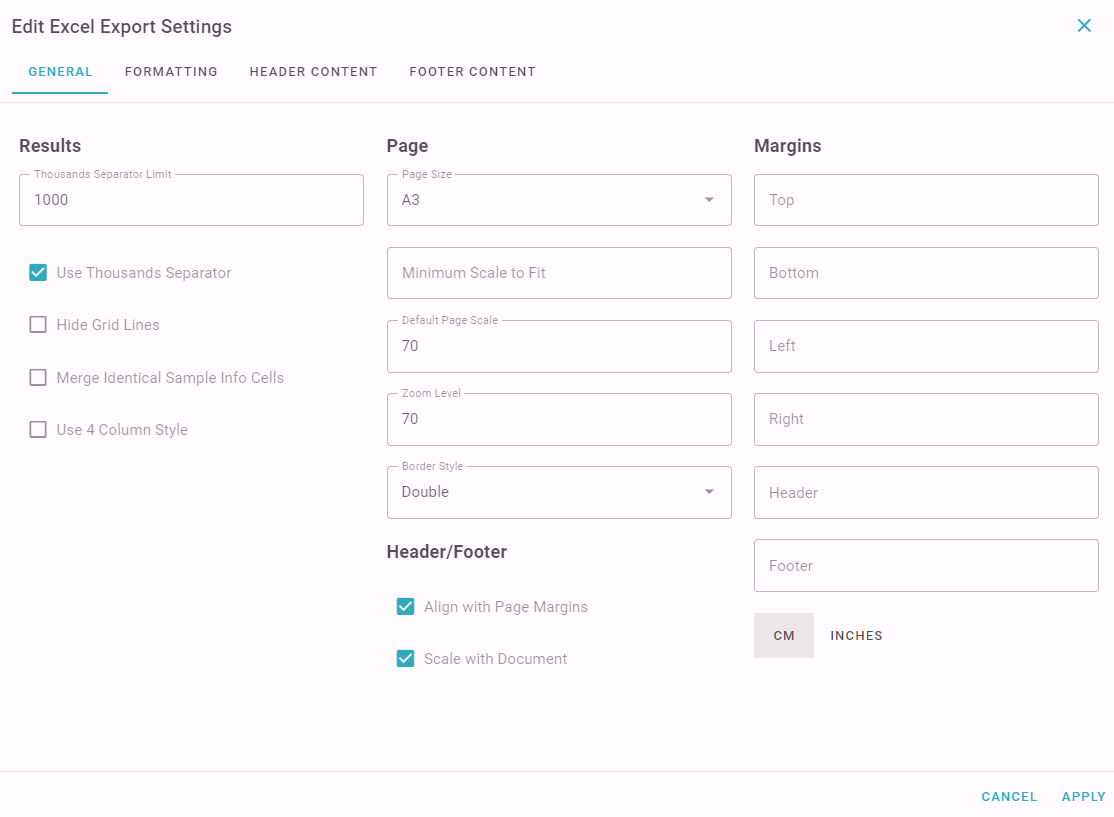Enable Use 4 Column Style checkbox
1114x817 pixels.
38,430
